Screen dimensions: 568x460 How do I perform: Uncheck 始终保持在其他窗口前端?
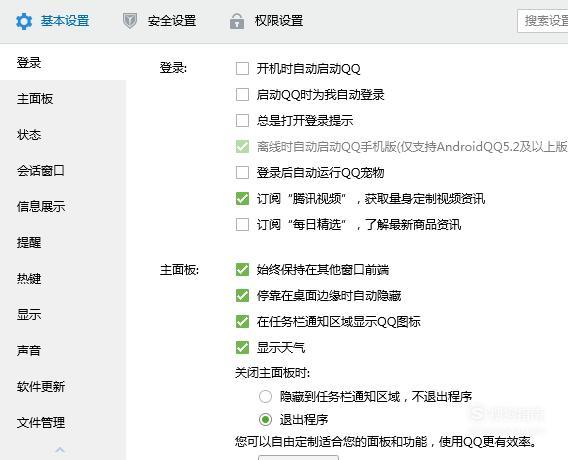[x=242, y=269]
